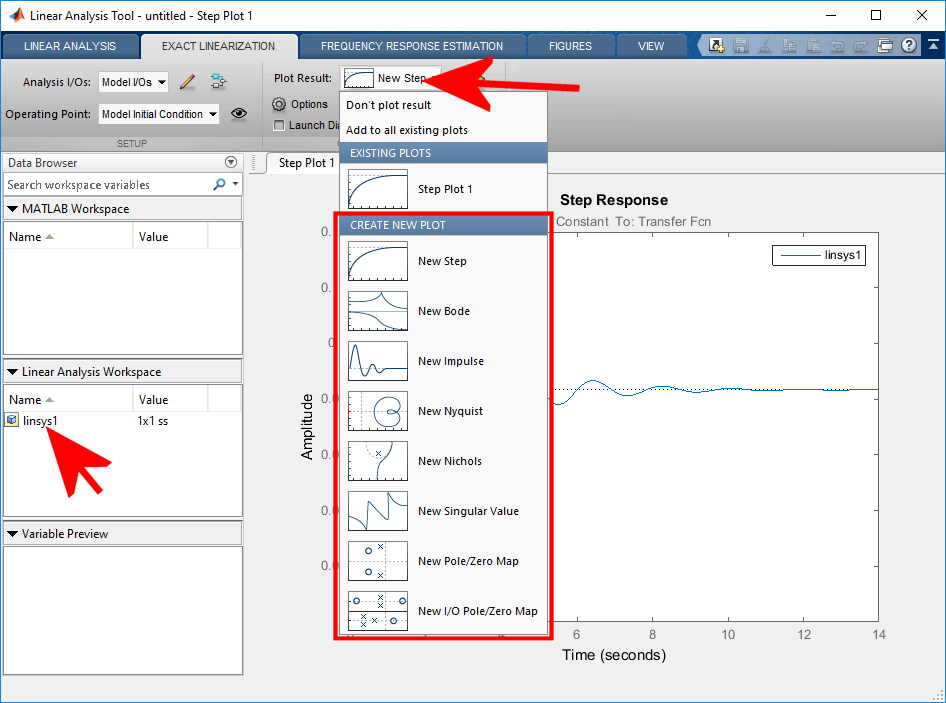946x703 pixels.
Task: Switch to the EXACT LINEARIZATION tab
Action: [218, 46]
